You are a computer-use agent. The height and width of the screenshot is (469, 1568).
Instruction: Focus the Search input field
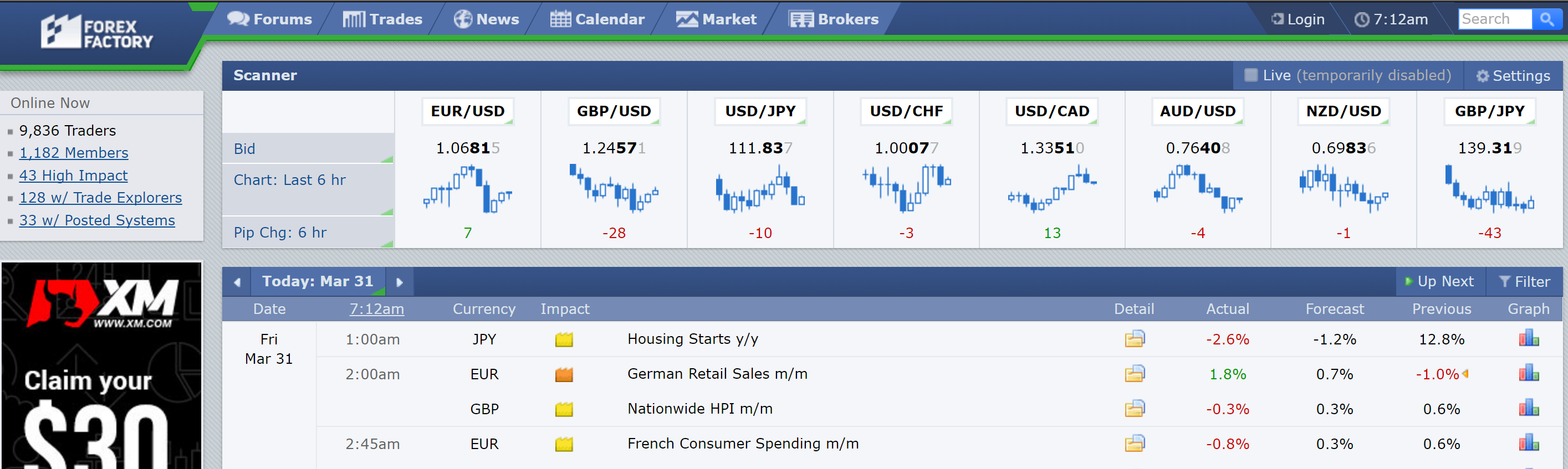(1494, 19)
